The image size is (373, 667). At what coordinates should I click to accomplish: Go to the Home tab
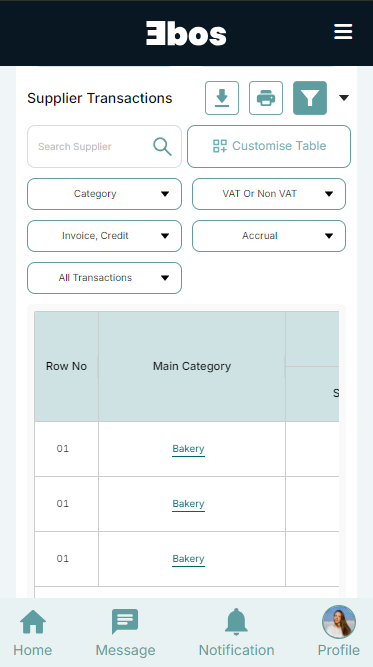point(33,633)
